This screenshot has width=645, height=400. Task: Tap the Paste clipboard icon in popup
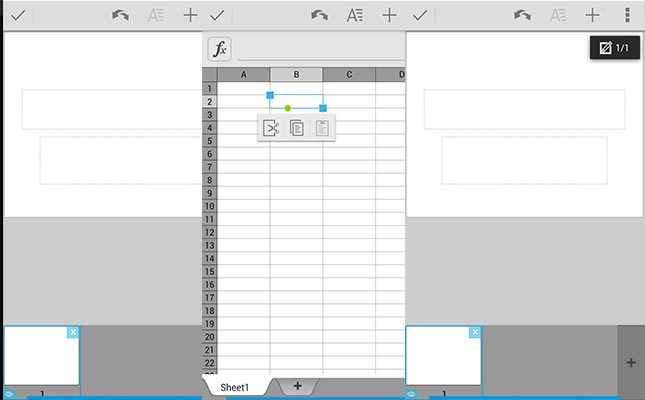pos(322,128)
